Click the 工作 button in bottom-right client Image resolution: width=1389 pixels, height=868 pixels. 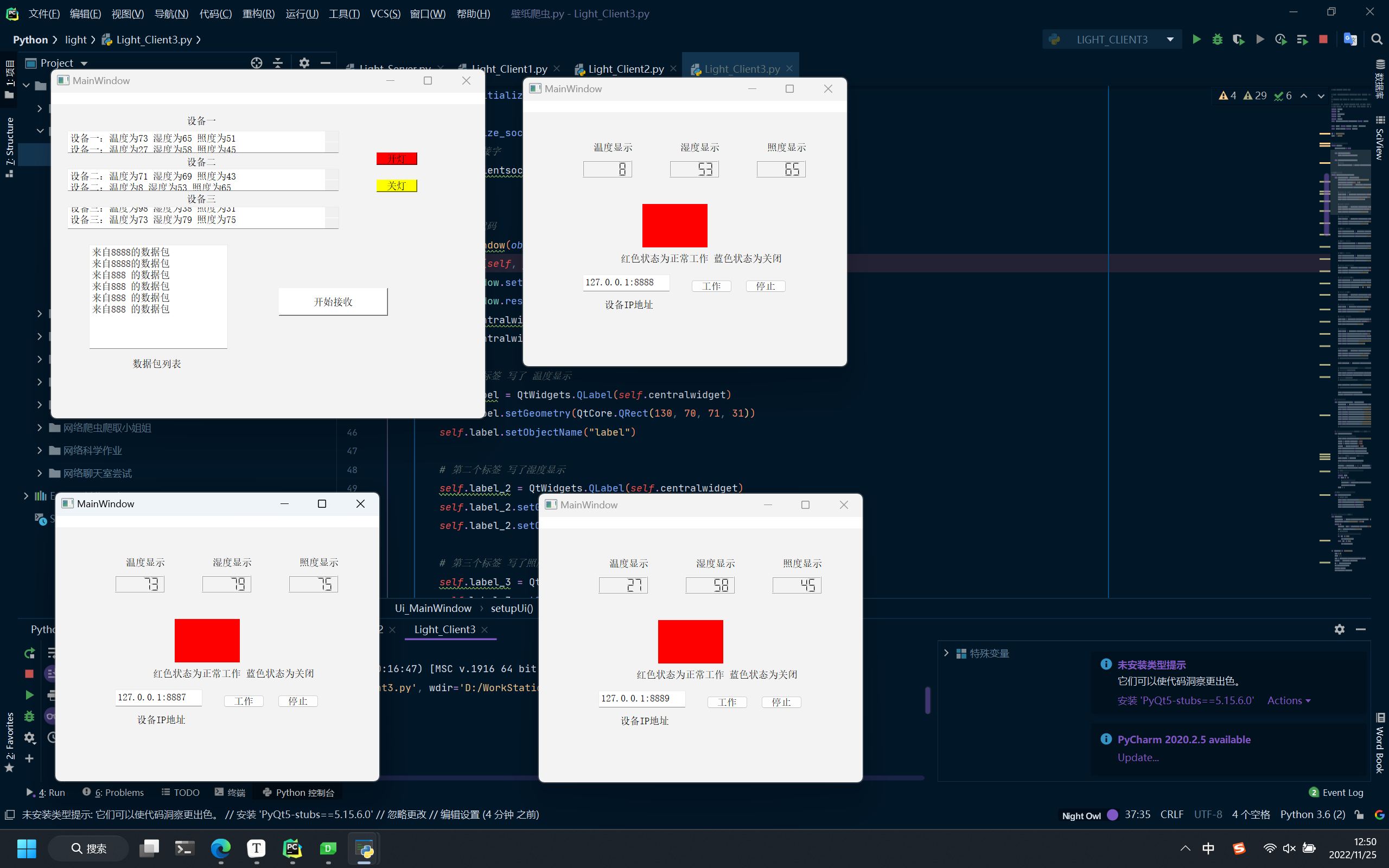pos(727,701)
